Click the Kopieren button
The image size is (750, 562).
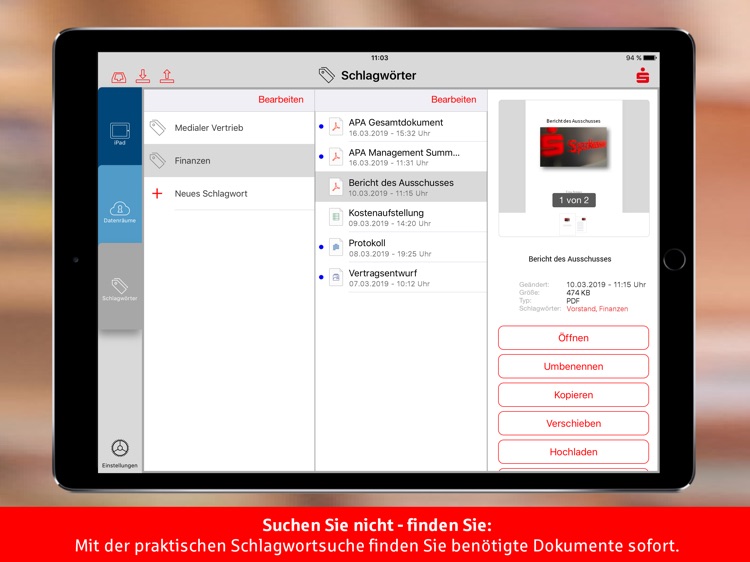574,395
